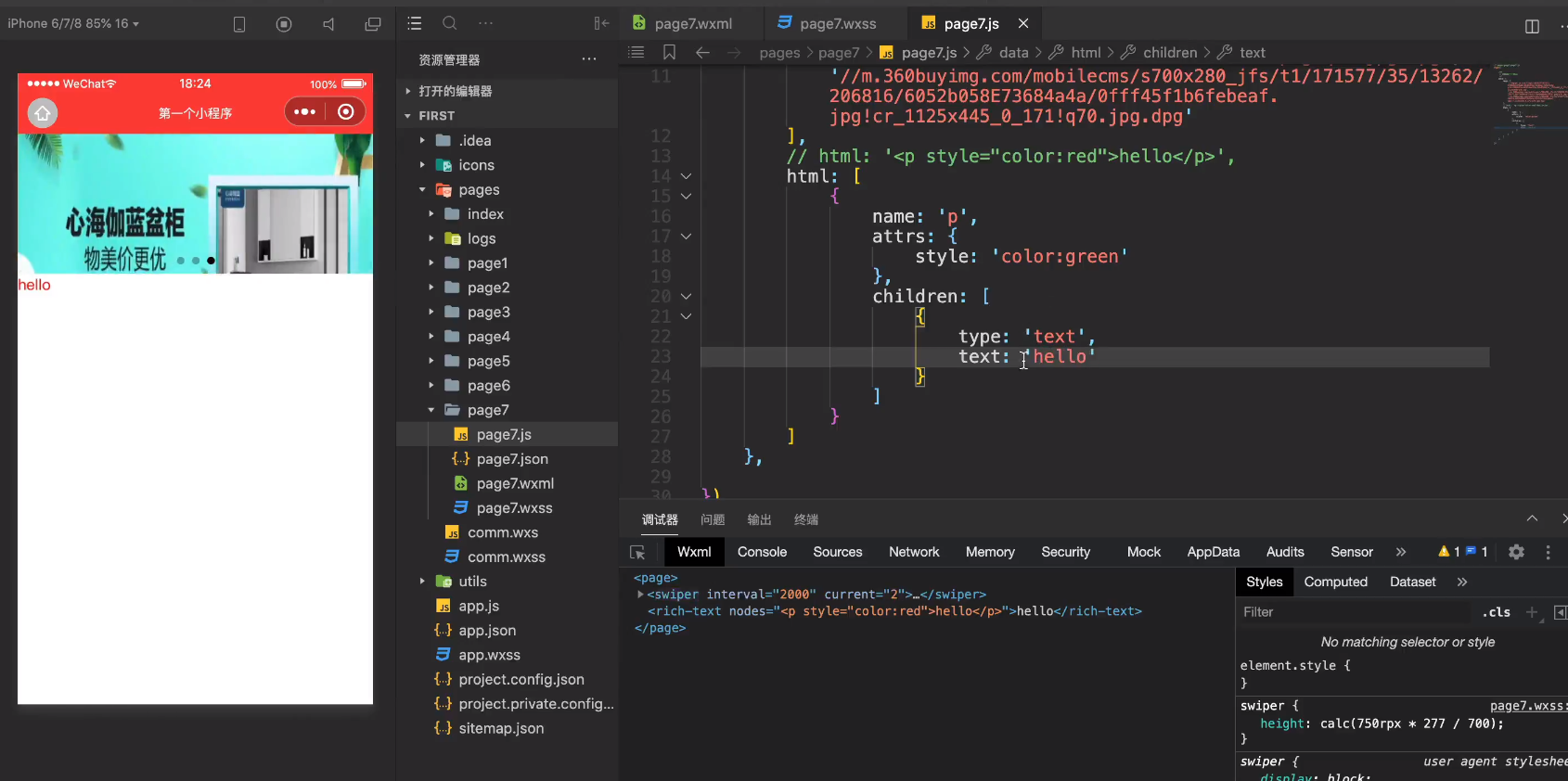Open the iPhone 6/7/8 device dropdown
The image size is (1568, 781).
pos(73,23)
